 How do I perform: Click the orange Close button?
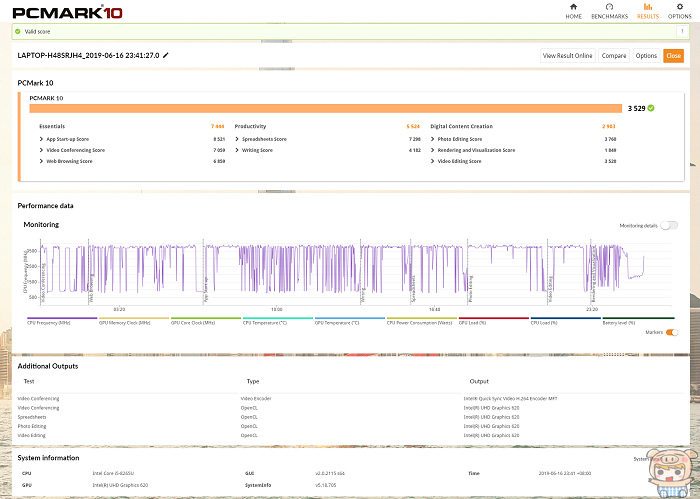pos(673,56)
